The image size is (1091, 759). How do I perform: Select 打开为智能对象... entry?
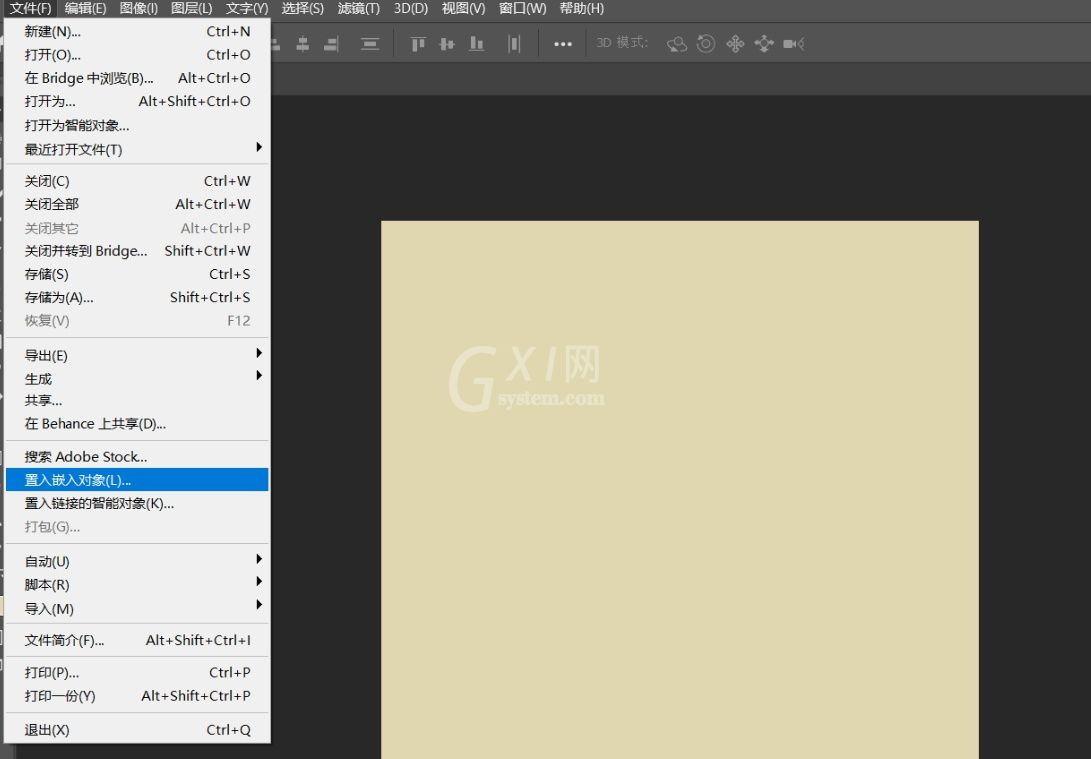pyautogui.click(x=137, y=125)
